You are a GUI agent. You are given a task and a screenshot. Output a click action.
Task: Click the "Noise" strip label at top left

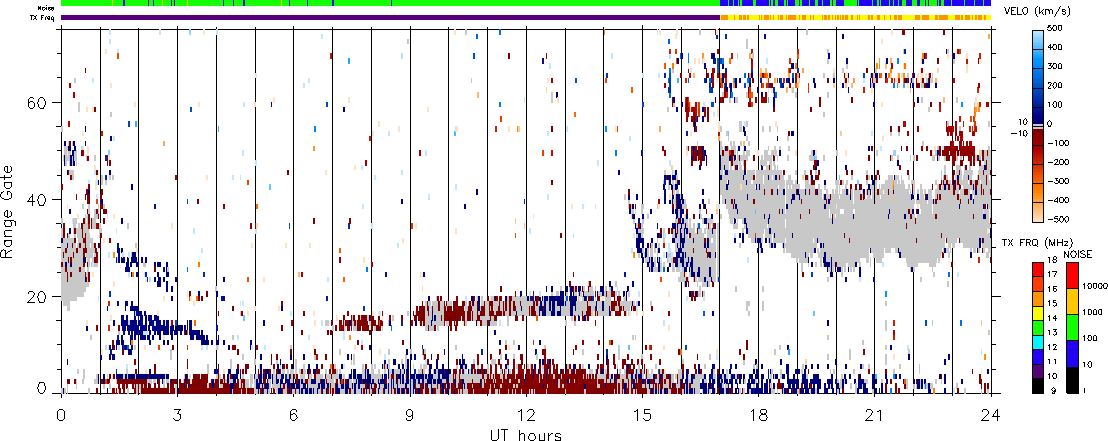[x=46, y=6]
